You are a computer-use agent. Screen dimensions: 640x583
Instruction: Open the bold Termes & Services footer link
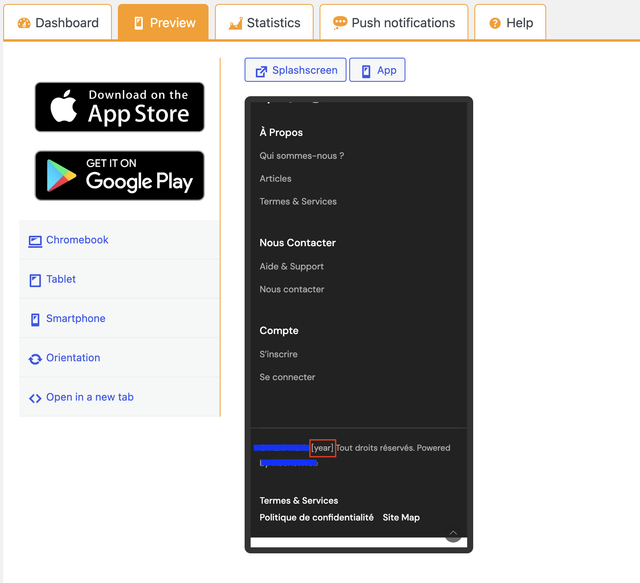click(299, 501)
